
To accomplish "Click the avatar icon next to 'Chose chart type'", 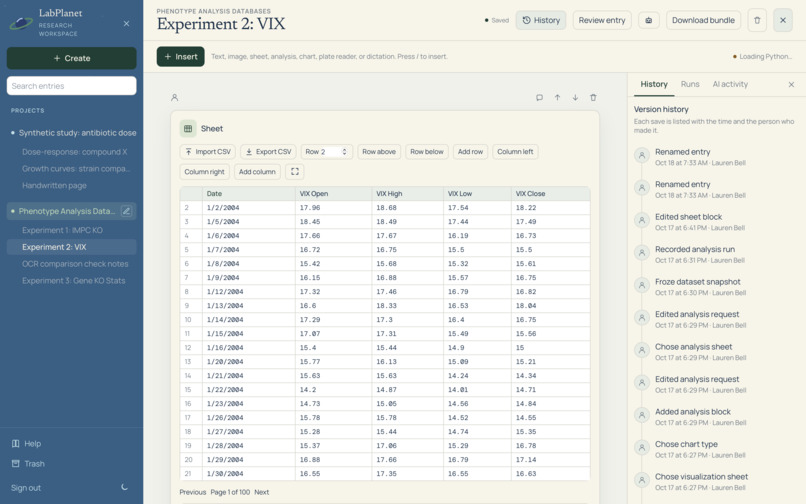I will (642, 447).
